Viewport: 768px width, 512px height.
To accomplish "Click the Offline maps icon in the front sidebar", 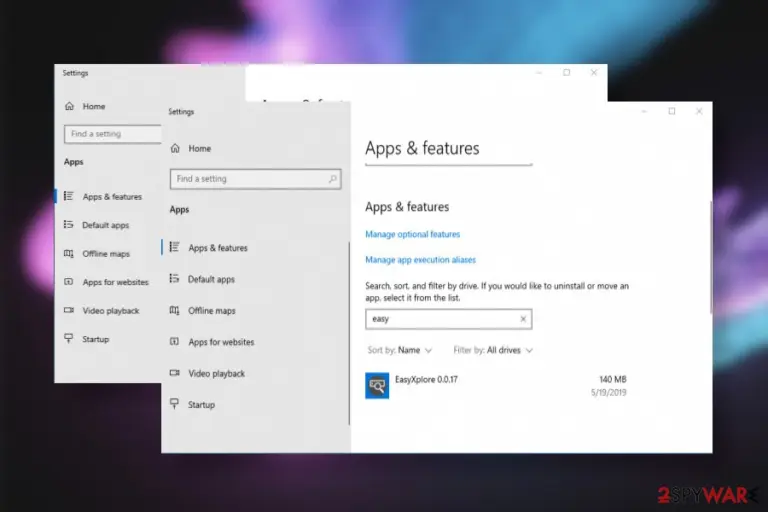I will pos(174,310).
